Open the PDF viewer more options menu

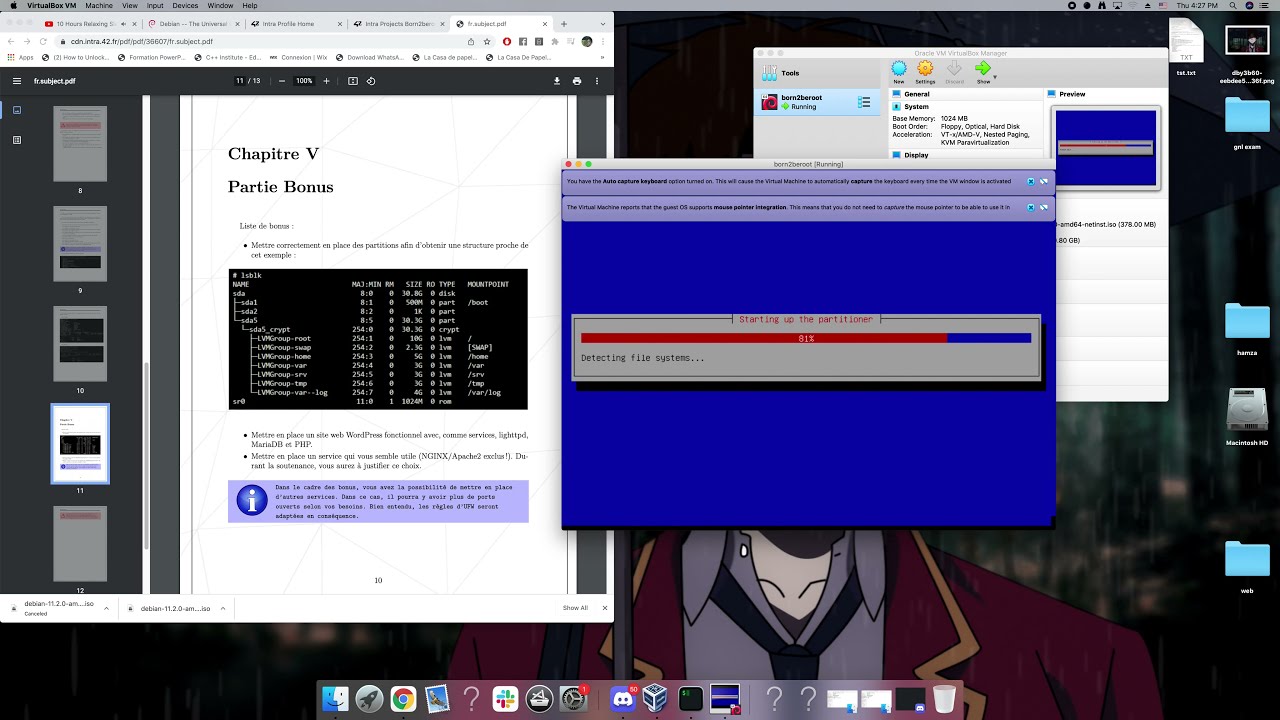pos(597,81)
